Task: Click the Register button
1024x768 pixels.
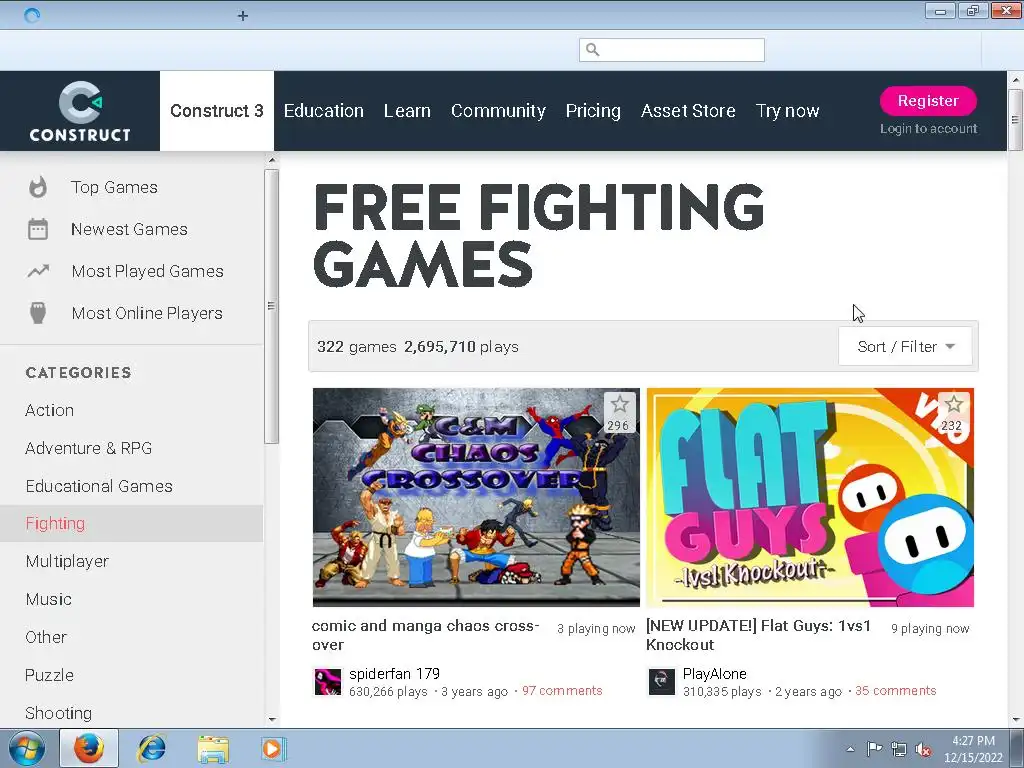Action: tap(928, 101)
